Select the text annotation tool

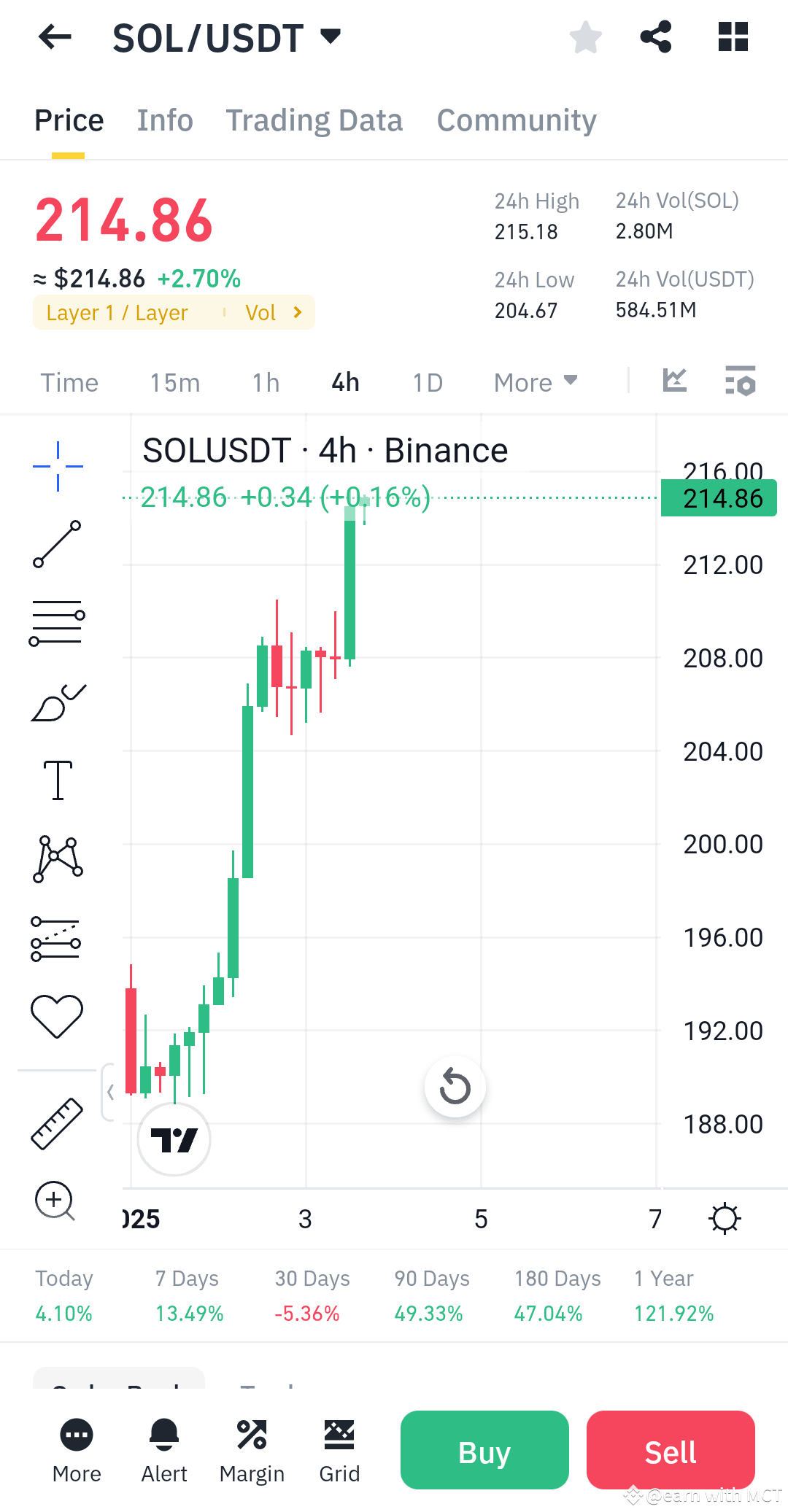click(57, 778)
